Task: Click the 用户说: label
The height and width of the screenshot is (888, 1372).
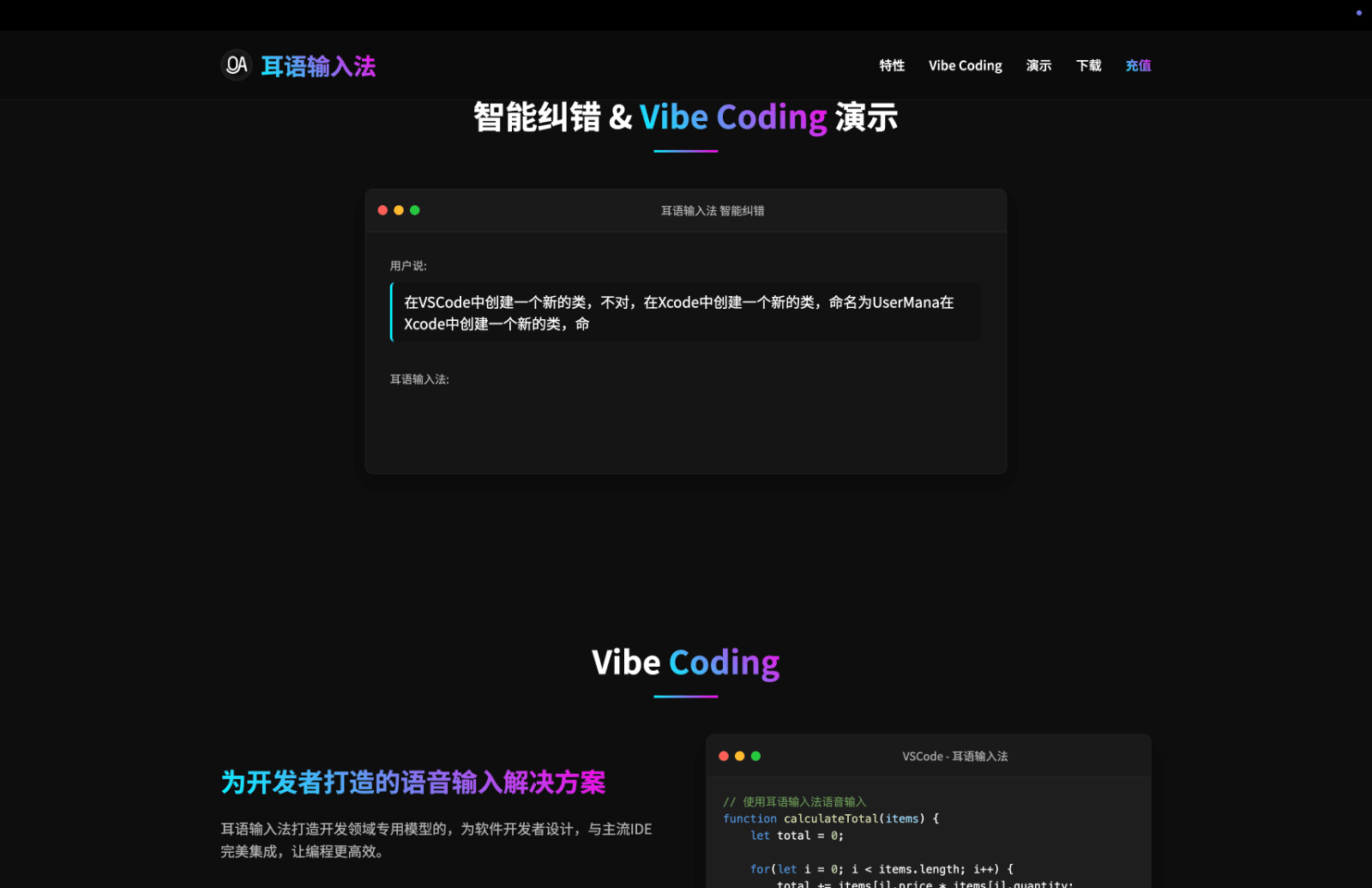Action: tap(408, 266)
